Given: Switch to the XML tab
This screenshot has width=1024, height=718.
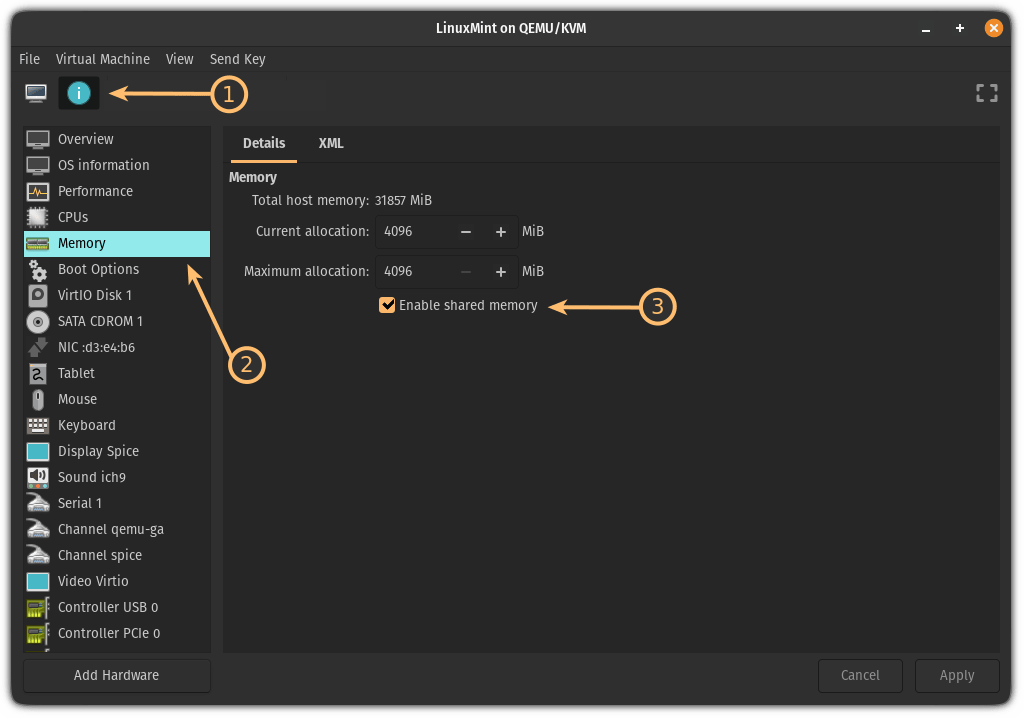Looking at the screenshot, I should click(331, 143).
